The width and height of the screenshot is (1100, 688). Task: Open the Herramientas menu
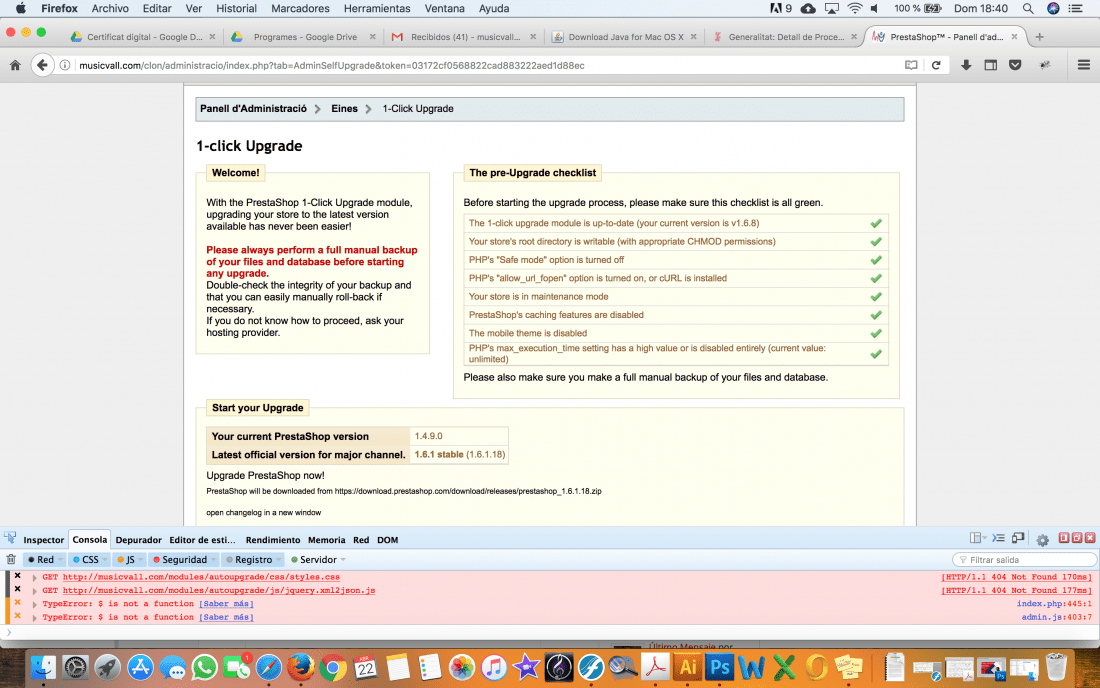pyautogui.click(x=377, y=8)
